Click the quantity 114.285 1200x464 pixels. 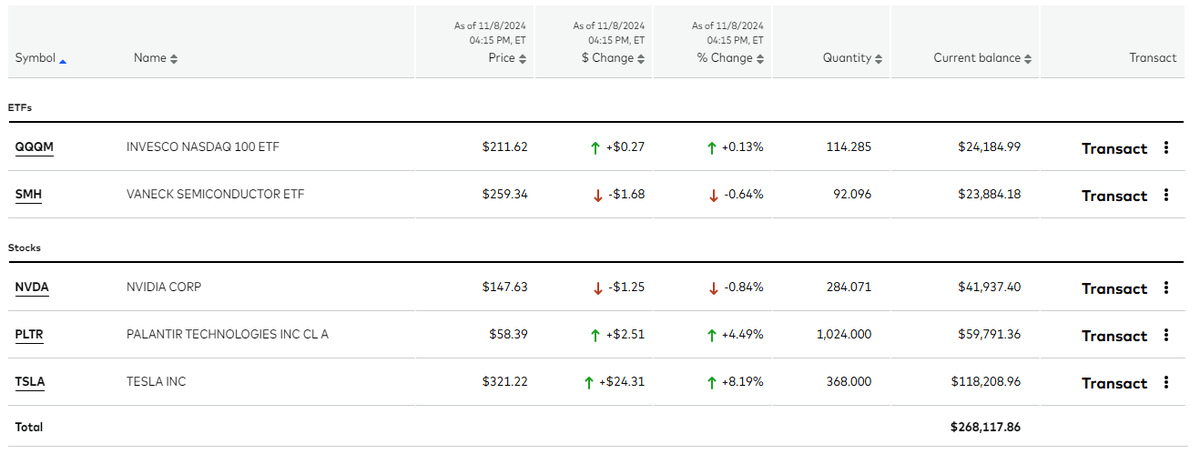click(x=849, y=147)
